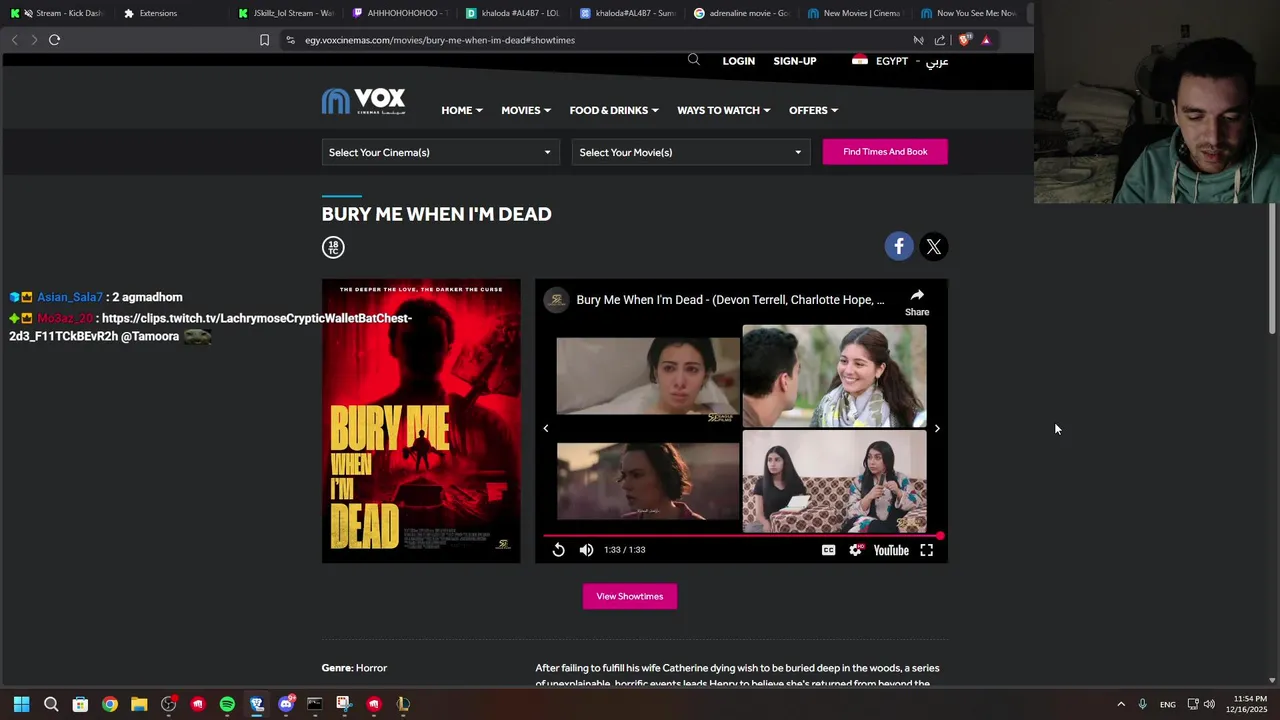
Task: Expand the HOME menu
Action: (462, 110)
